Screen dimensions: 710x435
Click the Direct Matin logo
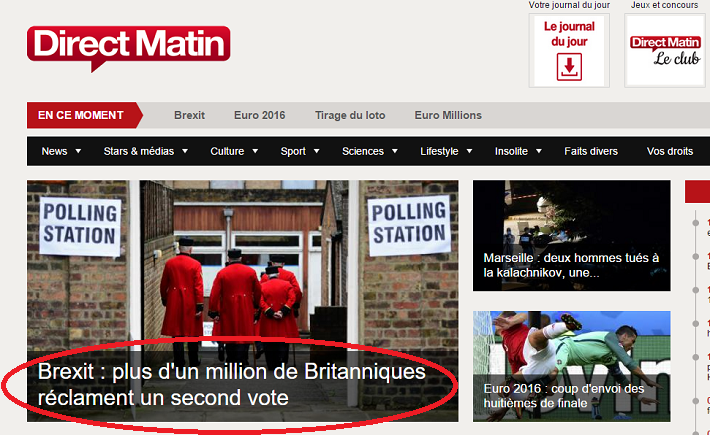click(129, 48)
